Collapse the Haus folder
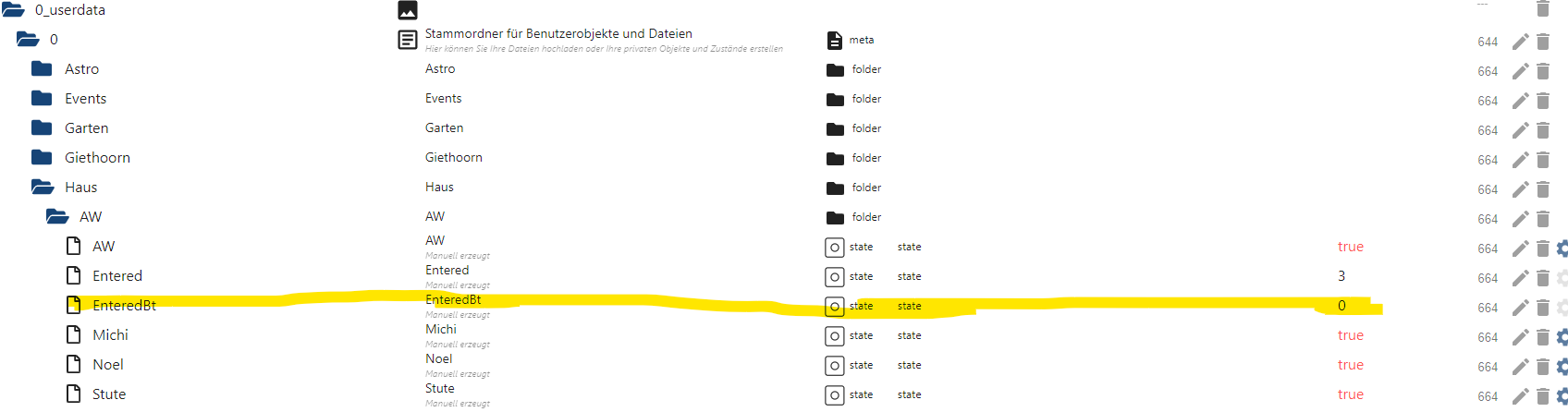Viewport: 1568px width, 412px height. pyautogui.click(x=43, y=188)
